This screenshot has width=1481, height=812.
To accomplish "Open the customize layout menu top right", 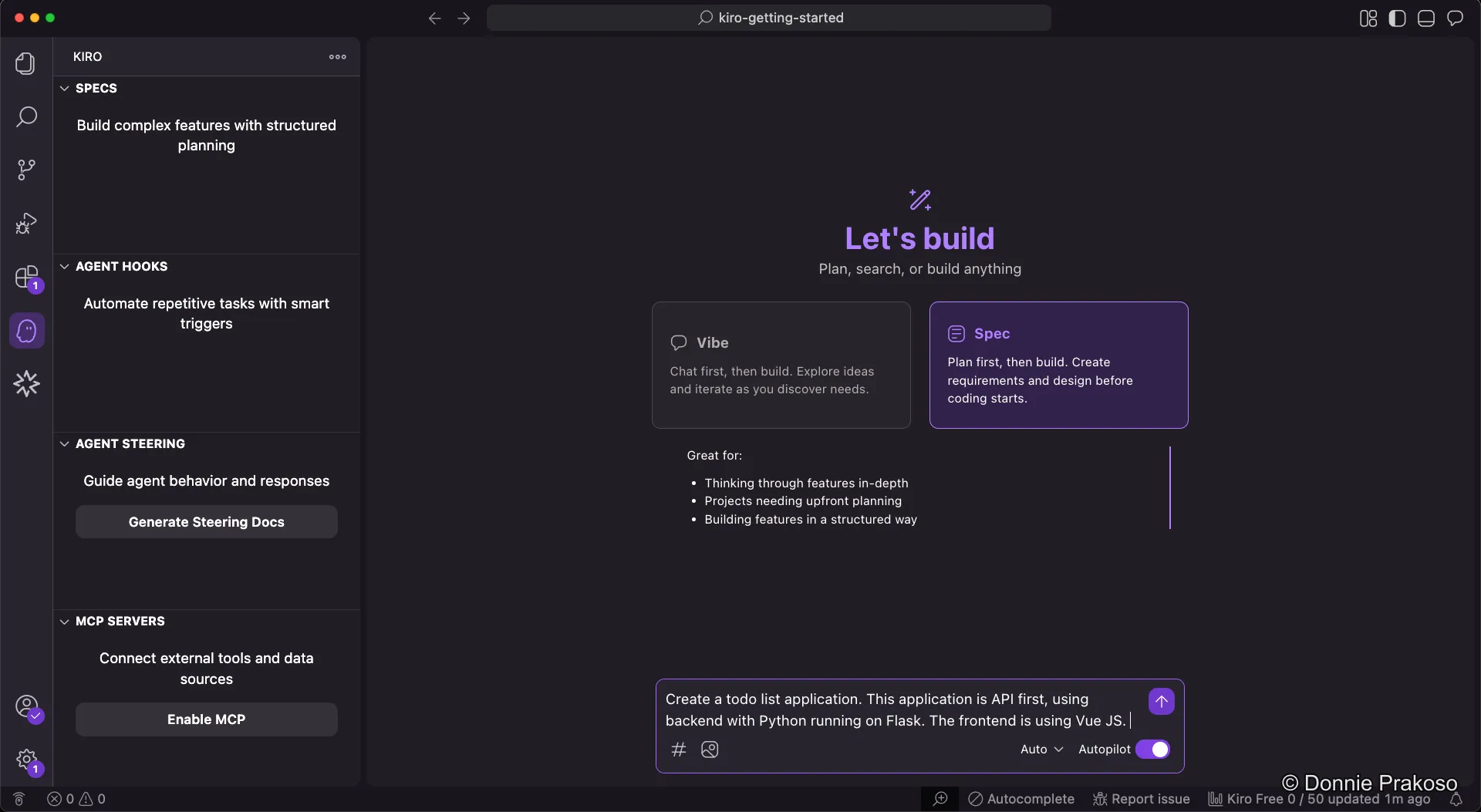I will (x=1367, y=18).
